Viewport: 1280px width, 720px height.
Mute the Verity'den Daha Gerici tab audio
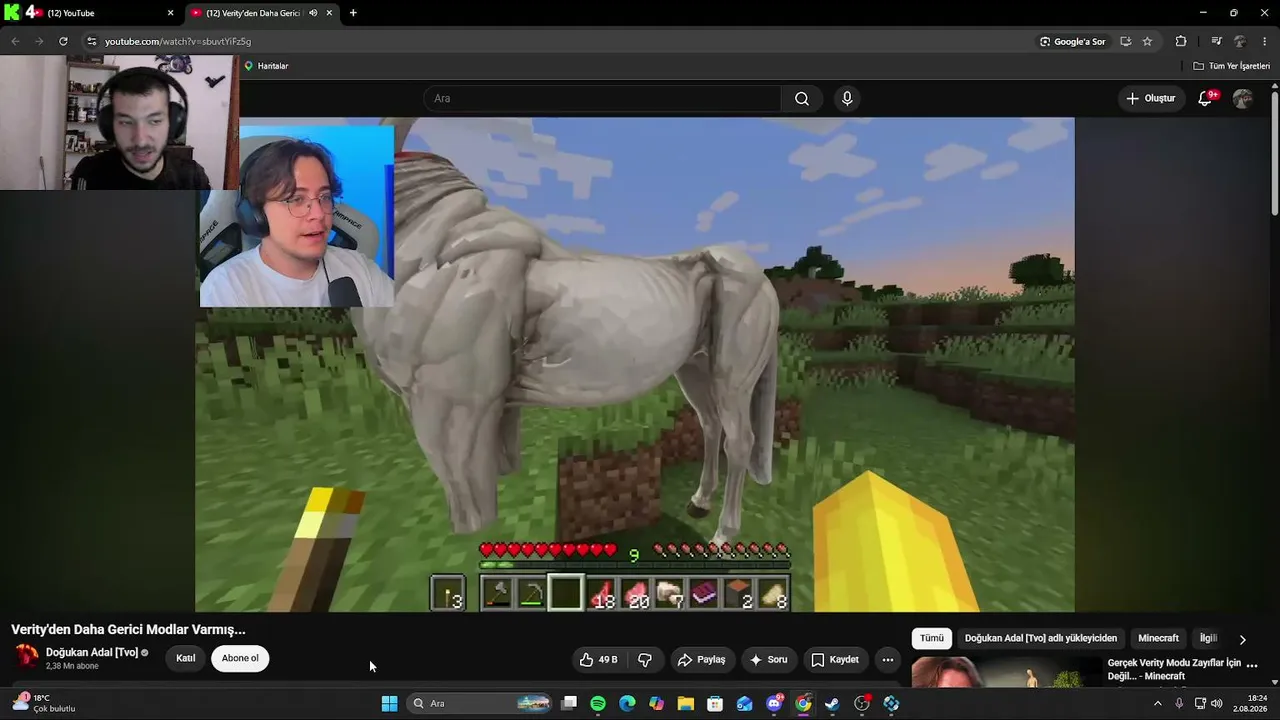click(313, 13)
